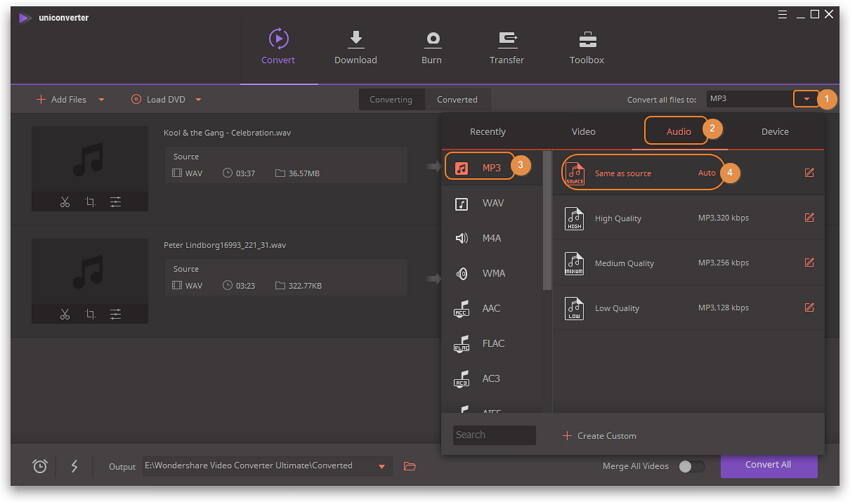
Task: Click the crop icon for Celebration.wav
Action: [90, 202]
